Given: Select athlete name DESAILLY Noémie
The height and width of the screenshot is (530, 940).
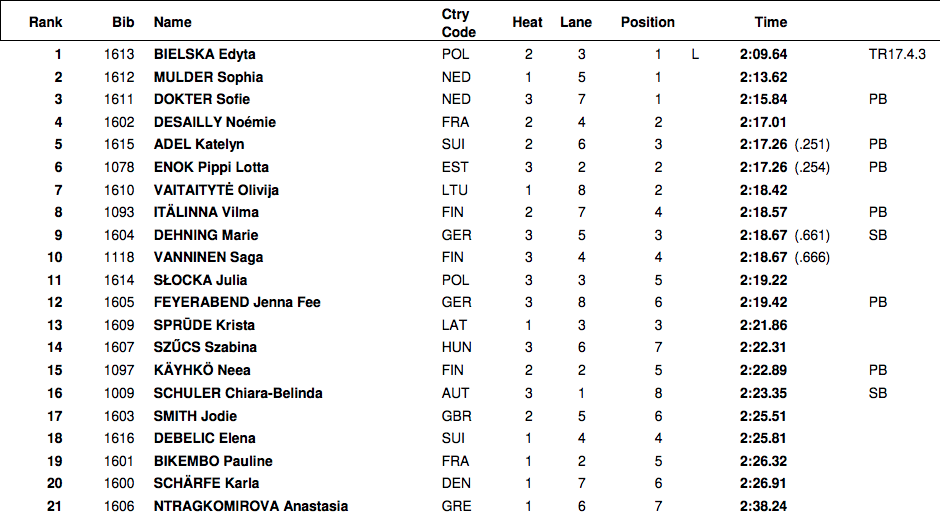Looking at the screenshot, I should click(x=215, y=122).
